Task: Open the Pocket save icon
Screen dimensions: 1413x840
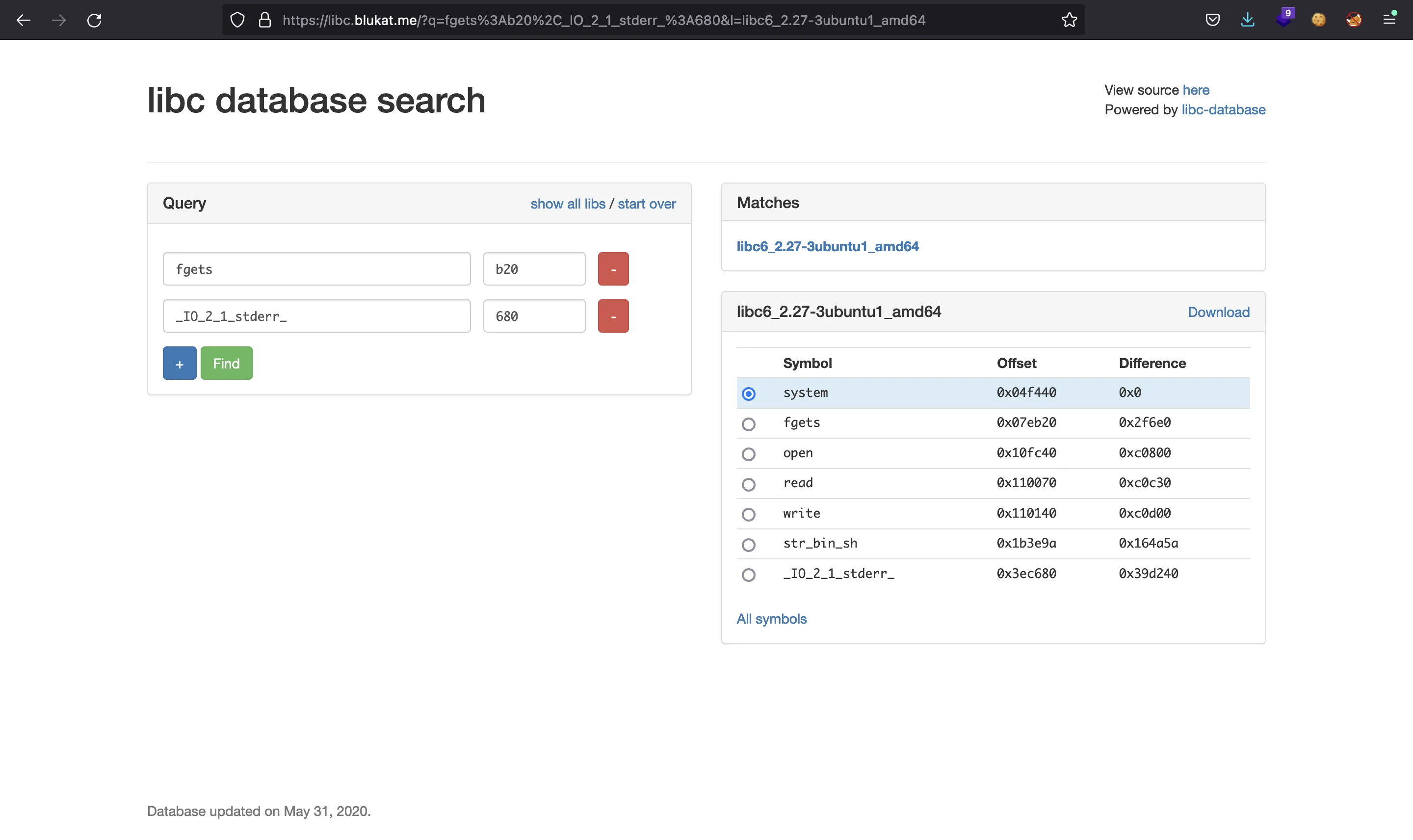Action: 1212,21
